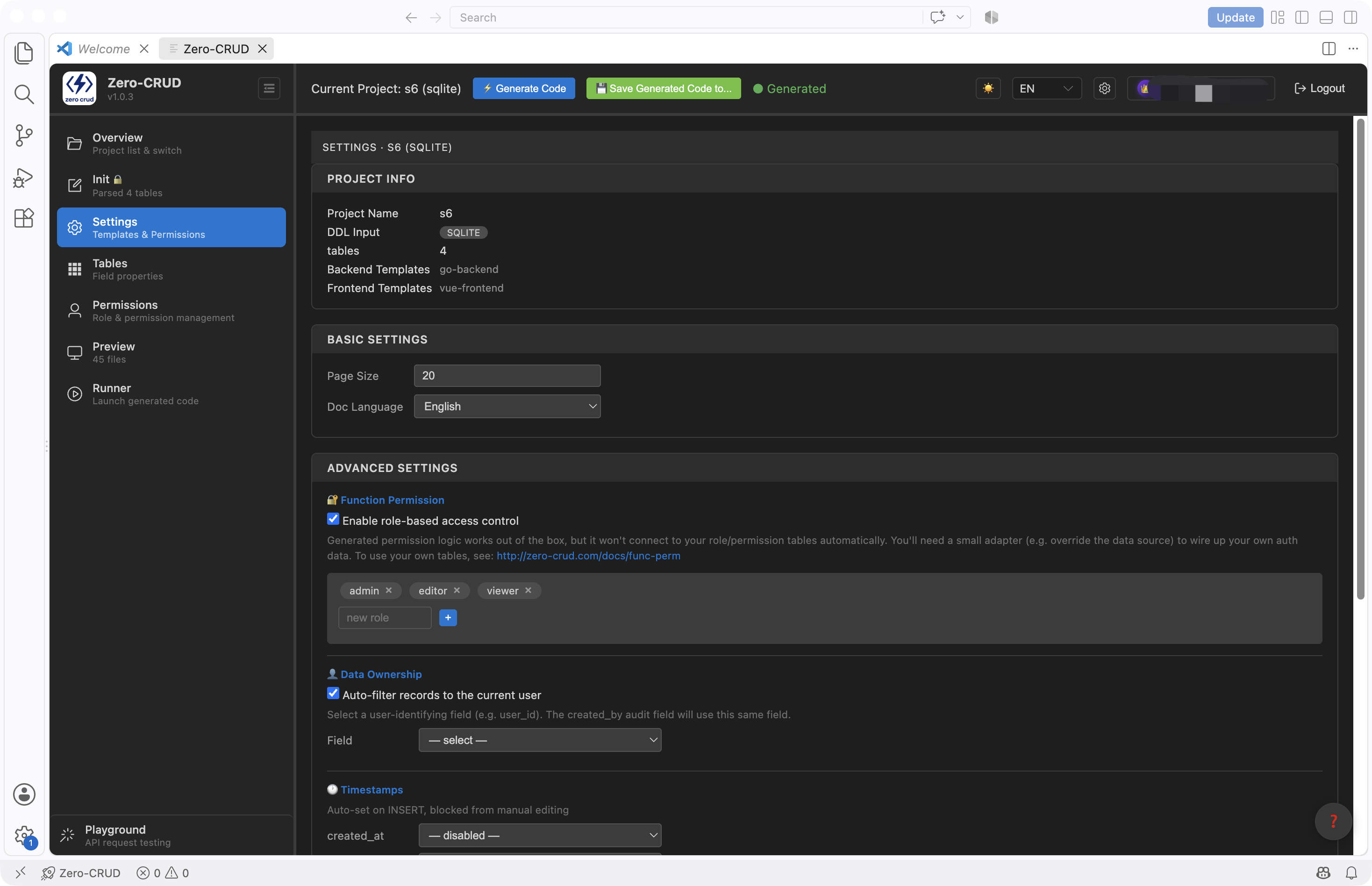This screenshot has height=886, width=1372.
Task: Click the Update button
Action: tap(1235, 18)
